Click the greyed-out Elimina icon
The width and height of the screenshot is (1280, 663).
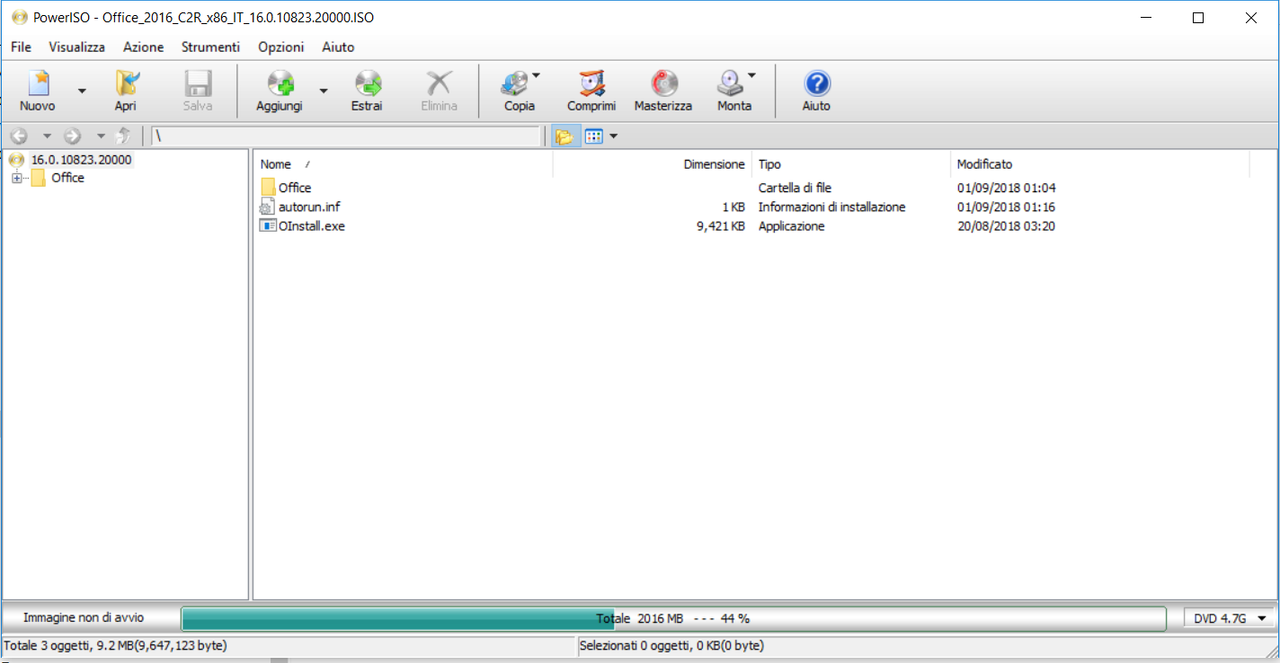coord(439,84)
